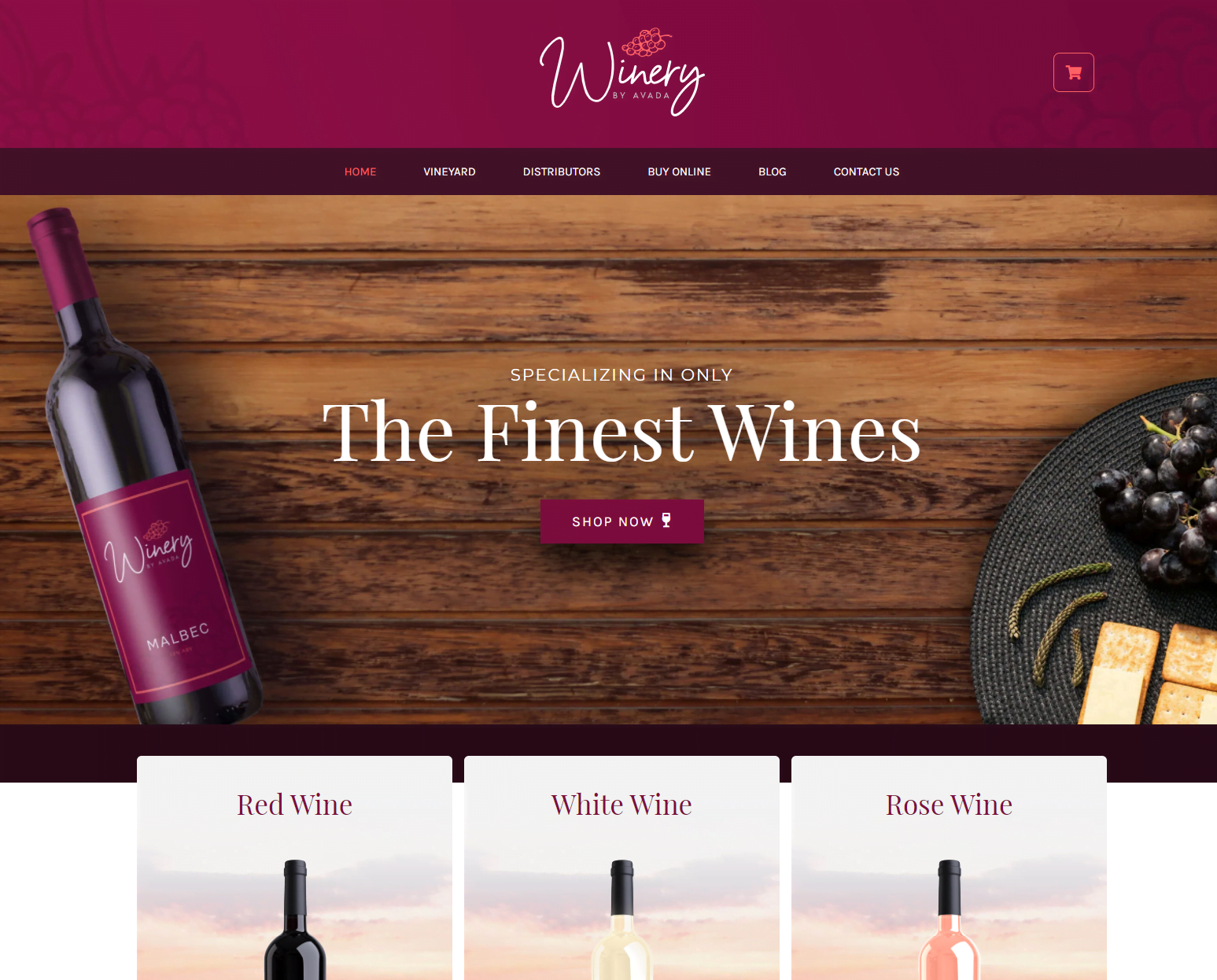Click the Shop Now button
The image size is (1217, 980).
(622, 521)
